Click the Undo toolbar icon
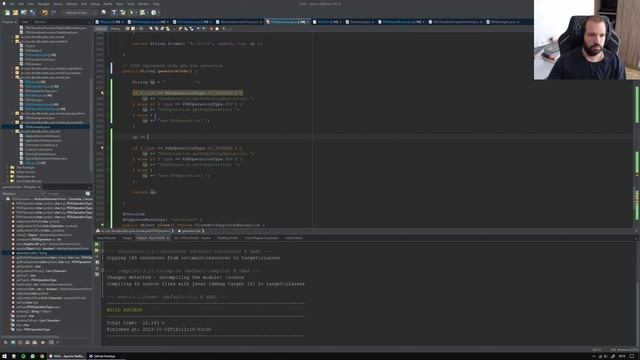Screen dimensions: 640x360 [45, 13]
